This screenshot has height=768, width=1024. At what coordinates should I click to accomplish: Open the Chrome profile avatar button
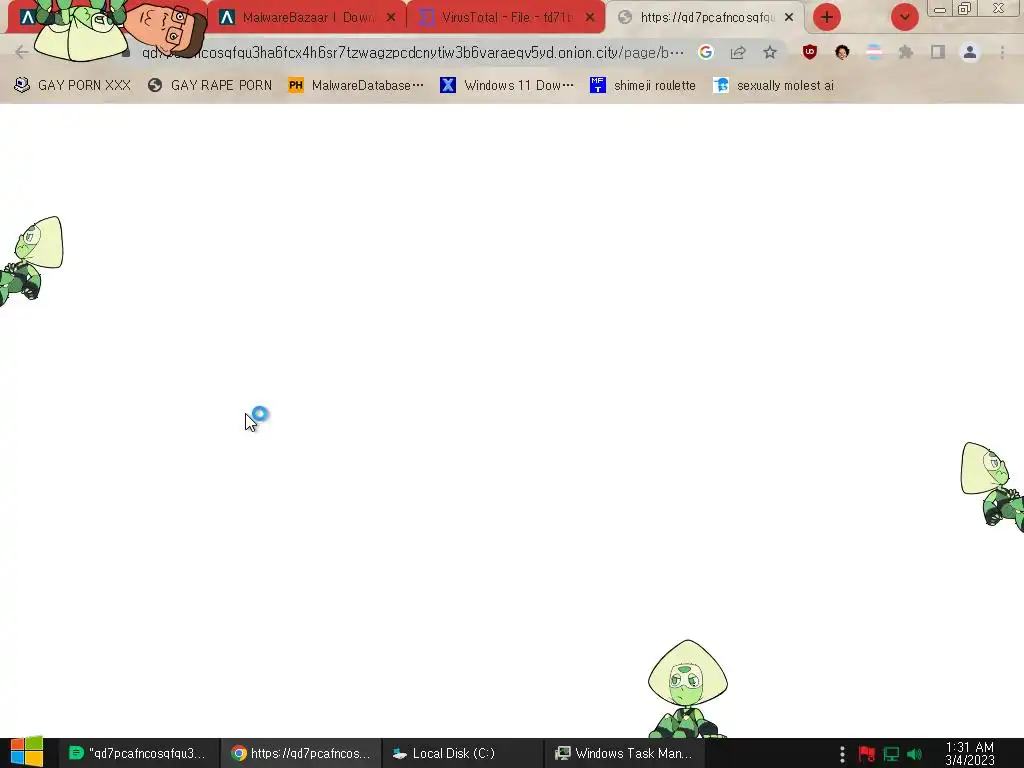coord(970,52)
